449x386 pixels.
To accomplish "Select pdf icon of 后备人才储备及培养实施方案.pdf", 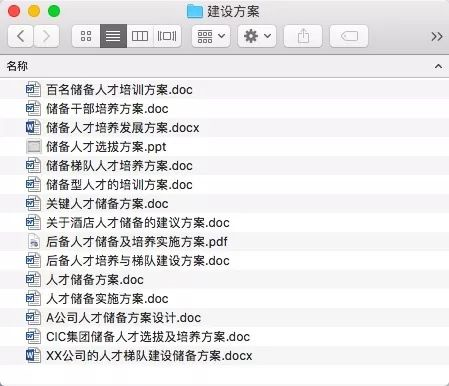I will 34,241.
